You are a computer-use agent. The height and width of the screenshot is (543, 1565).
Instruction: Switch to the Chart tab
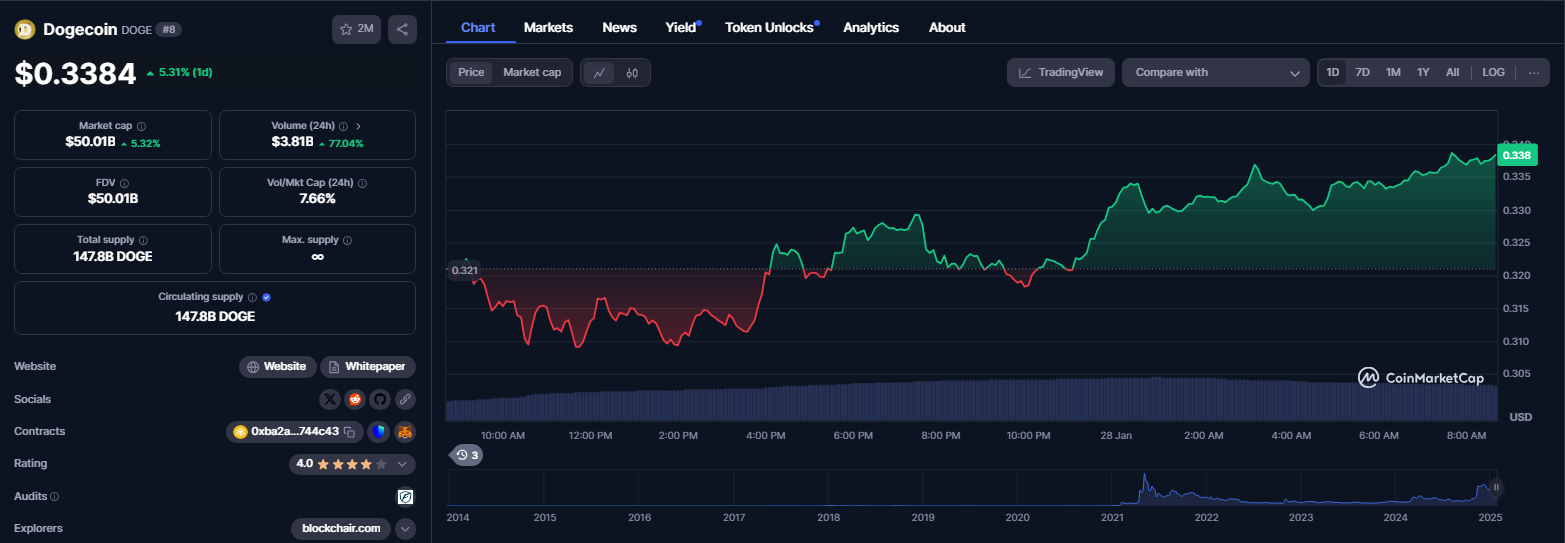[x=478, y=27]
